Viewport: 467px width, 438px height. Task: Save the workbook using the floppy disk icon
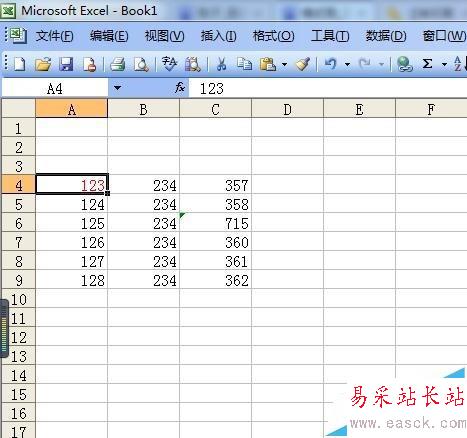pyautogui.click(x=66, y=64)
